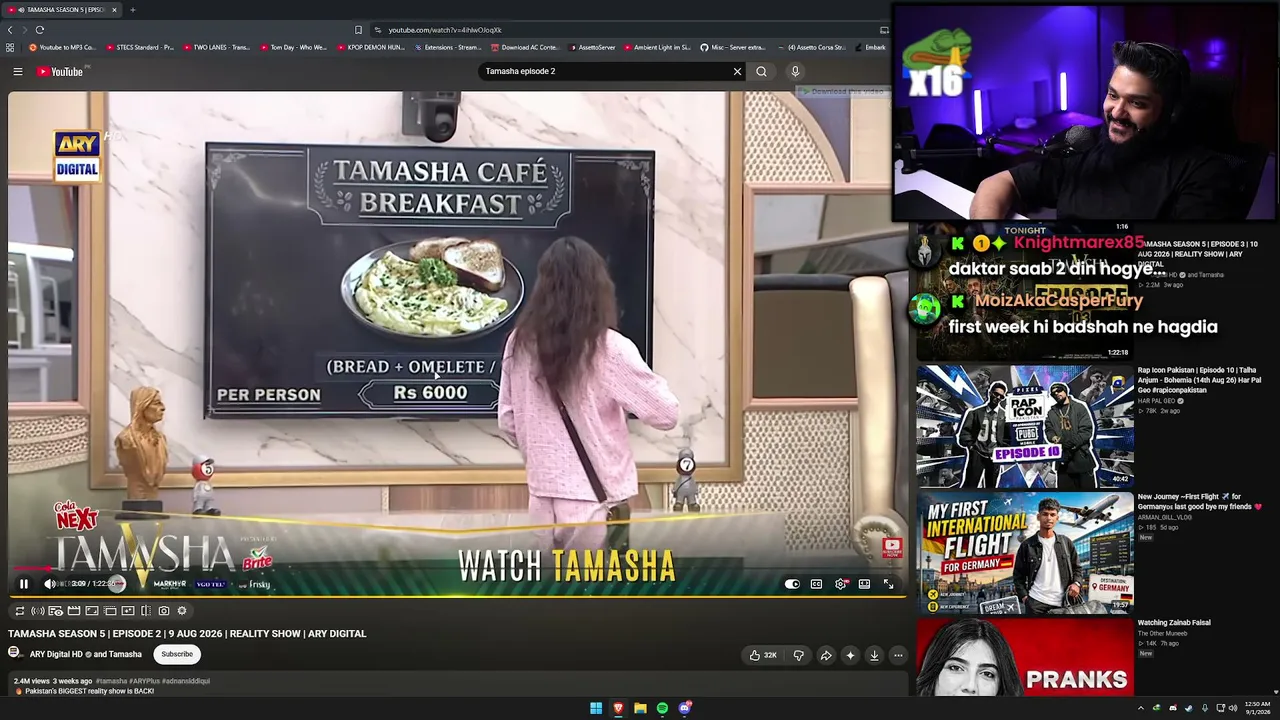This screenshot has width=1280, height=720.
Task: Open the extension options gear under the player
Action: pos(182,611)
